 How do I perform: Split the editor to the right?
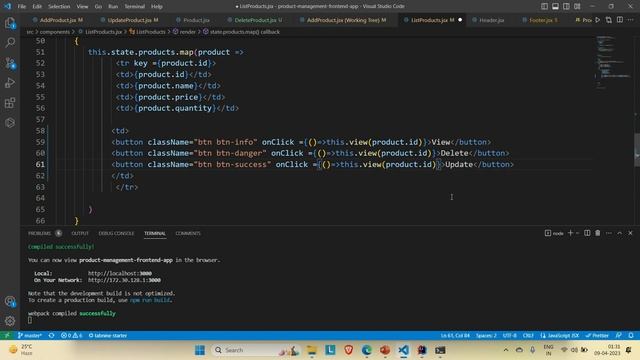coord(620,20)
